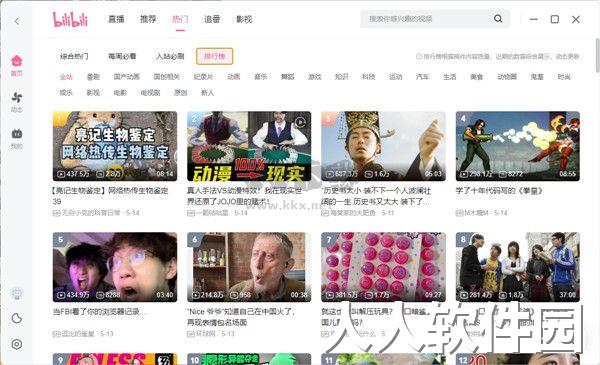Filter ranking by 国产动画
The image size is (600, 365).
point(127,77)
